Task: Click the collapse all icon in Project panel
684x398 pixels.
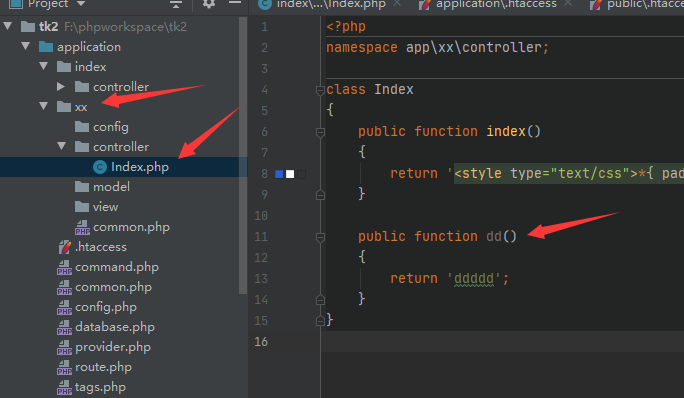Action: click(176, 3)
